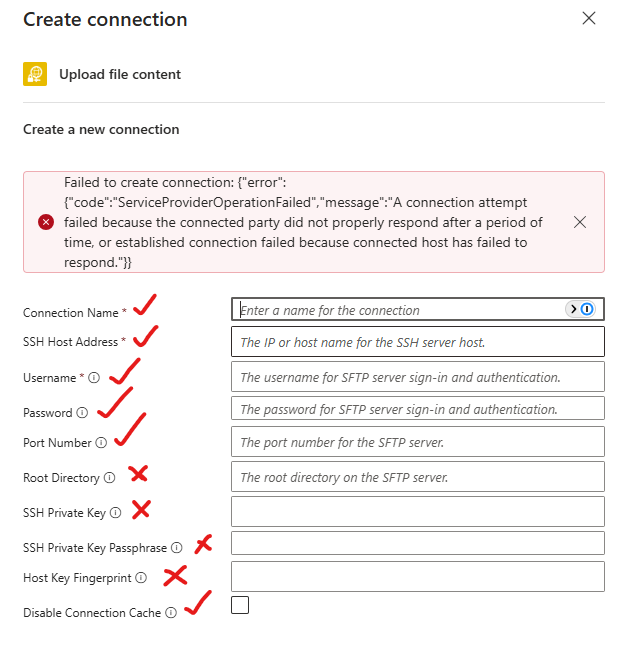
Task: Click the SSH Private Key Passphrase info icon
Action: 176,547
